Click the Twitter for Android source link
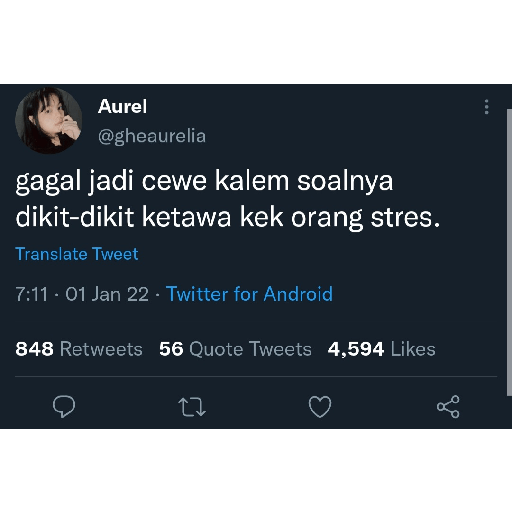The height and width of the screenshot is (512, 512). 249,294
